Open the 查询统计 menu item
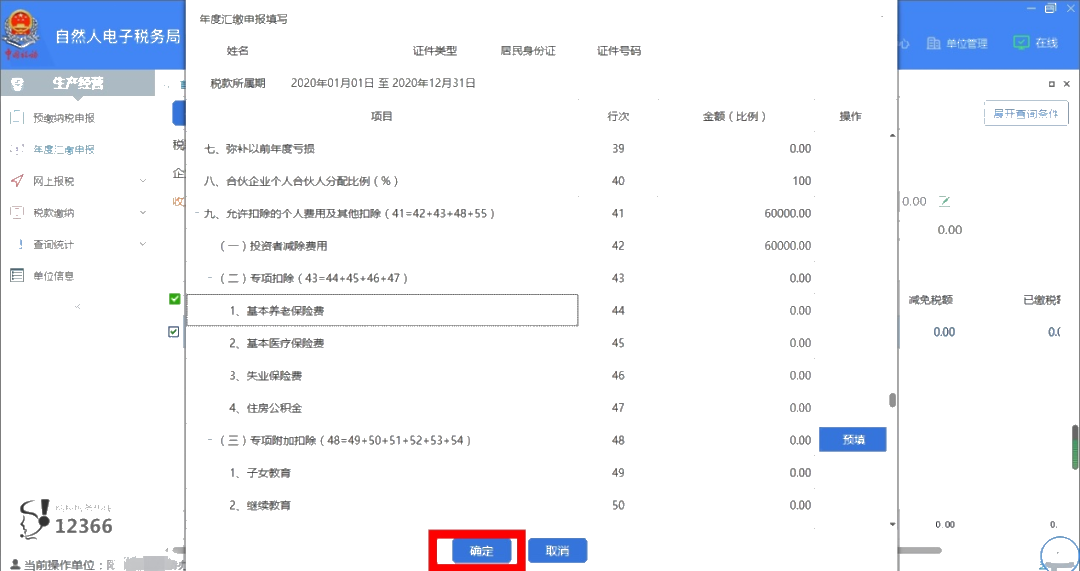 [x=54, y=245]
